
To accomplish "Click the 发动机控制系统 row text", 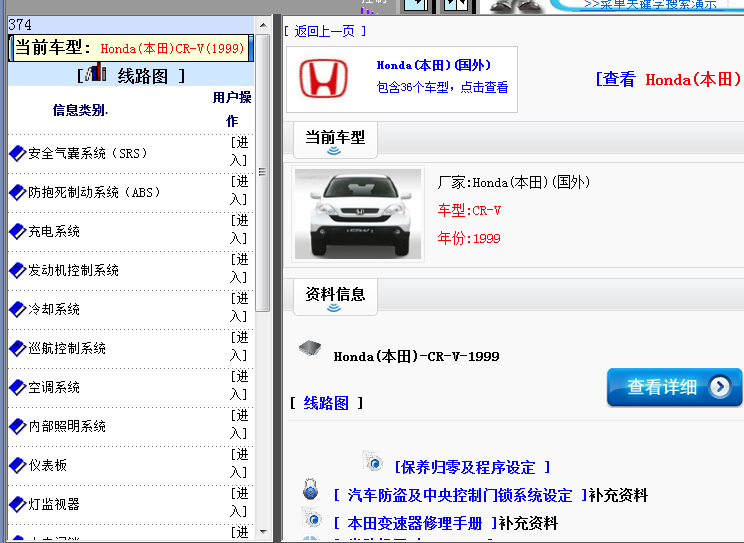I will [73, 270].
